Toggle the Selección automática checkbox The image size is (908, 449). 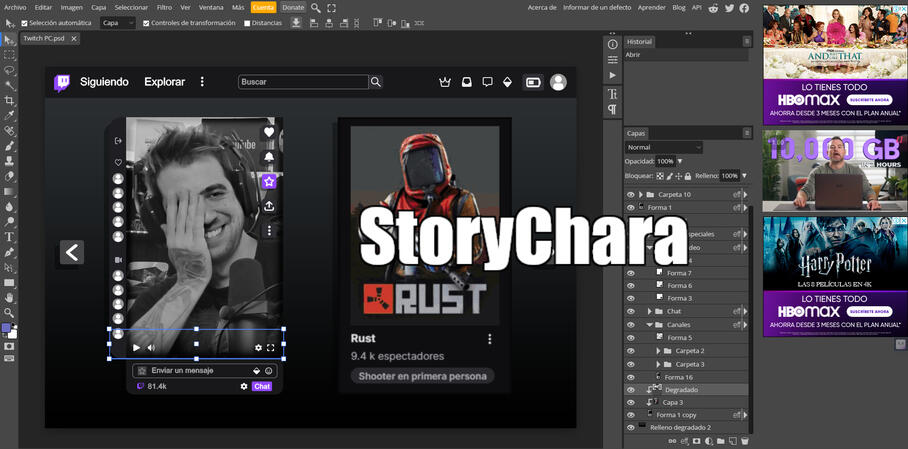(25, 23)
